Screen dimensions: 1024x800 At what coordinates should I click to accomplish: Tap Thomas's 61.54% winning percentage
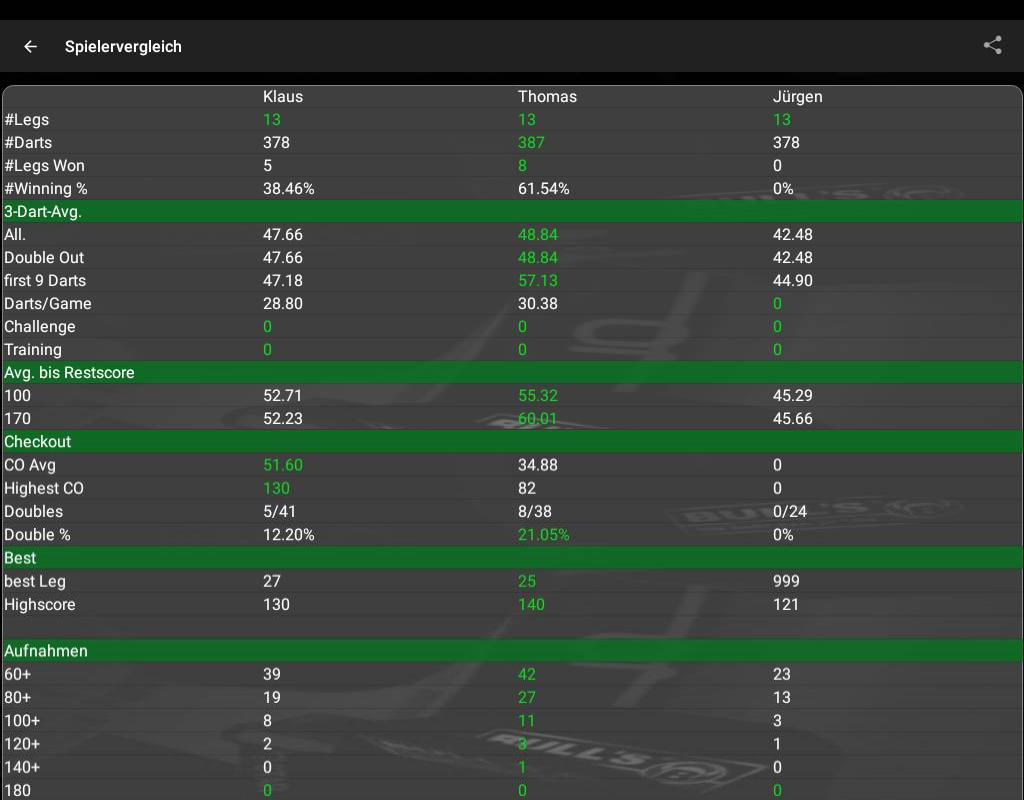543,189
